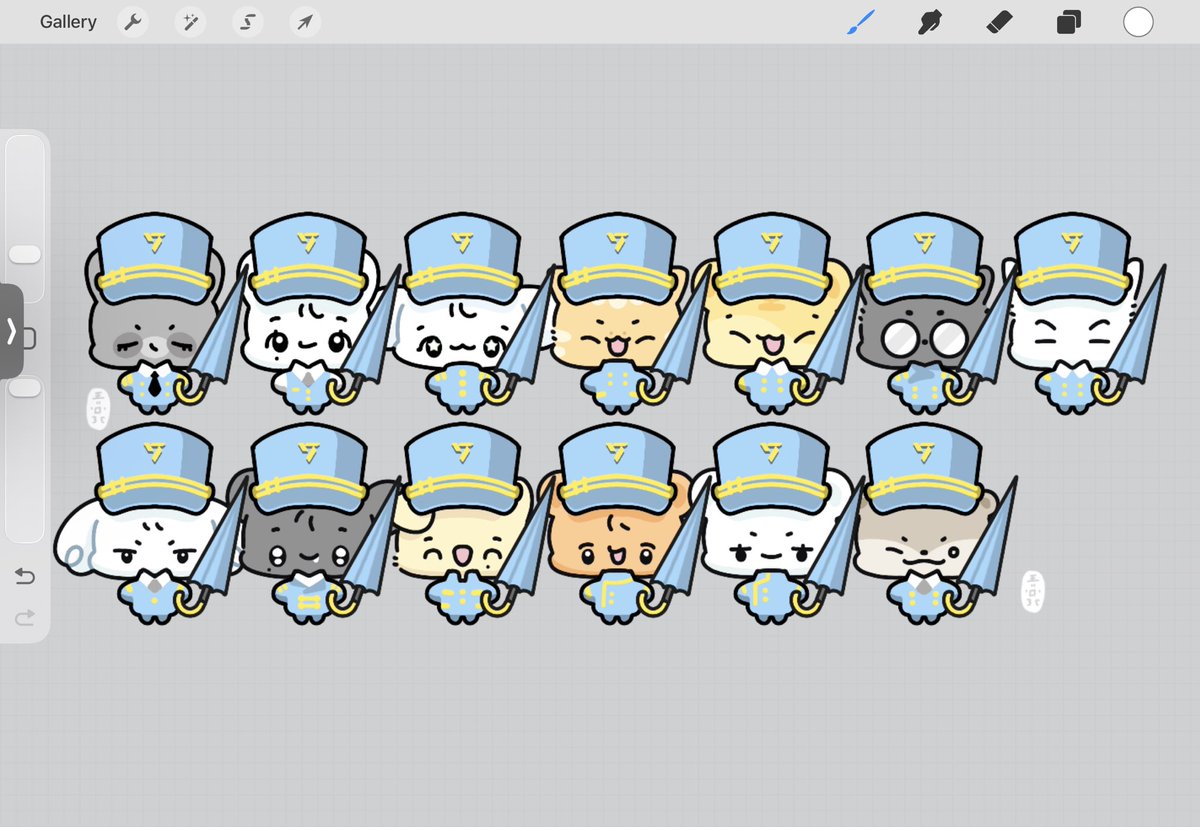
Task: Open the Layers panel
Action: [1068, 22]
